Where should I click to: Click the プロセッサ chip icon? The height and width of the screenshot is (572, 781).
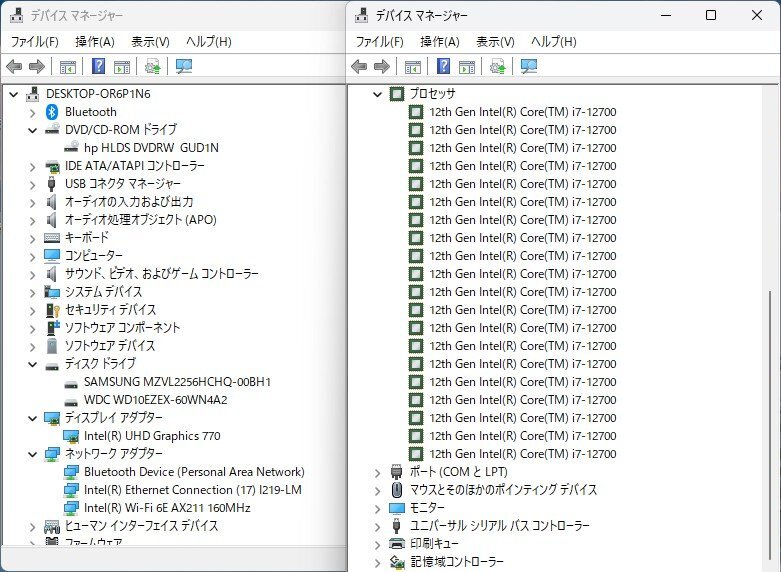396,94
